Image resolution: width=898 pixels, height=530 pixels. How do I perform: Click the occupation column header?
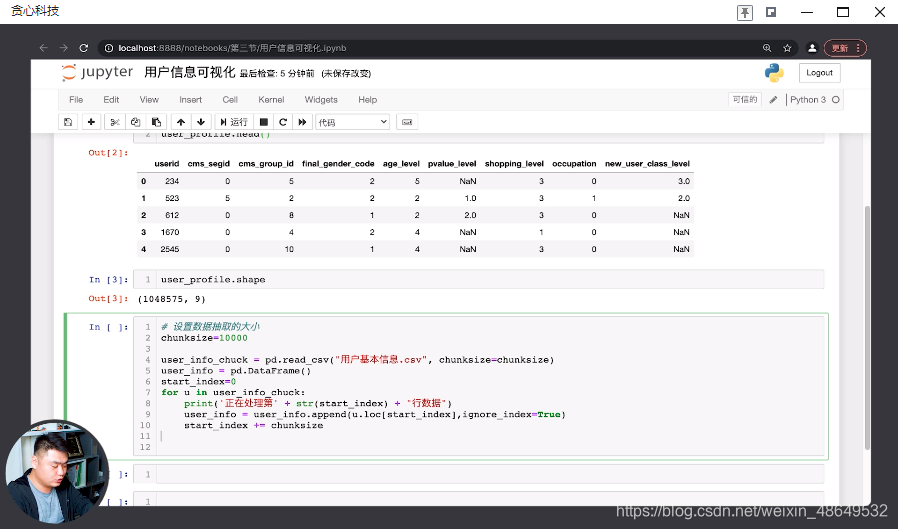(x=574, y=164)
